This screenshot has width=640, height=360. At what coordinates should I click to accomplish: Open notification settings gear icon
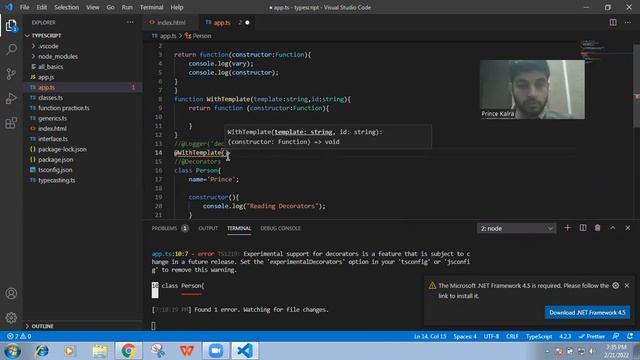[616, 285]
